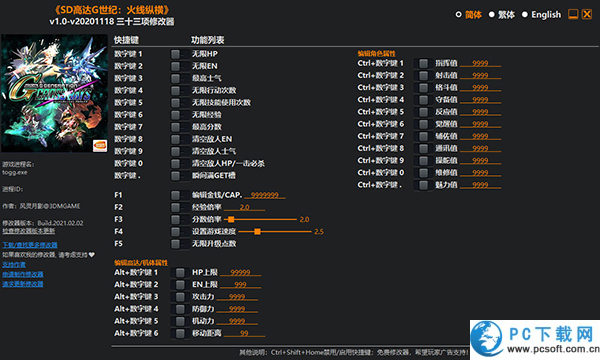
Task: Enable EN上限 checkbox
Action: click(180, 285)
